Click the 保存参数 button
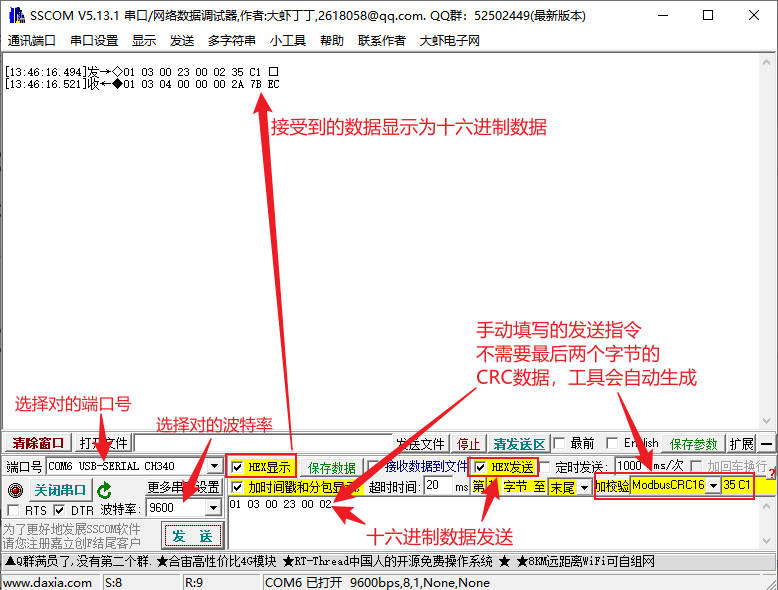 click(x=694, y=444)
